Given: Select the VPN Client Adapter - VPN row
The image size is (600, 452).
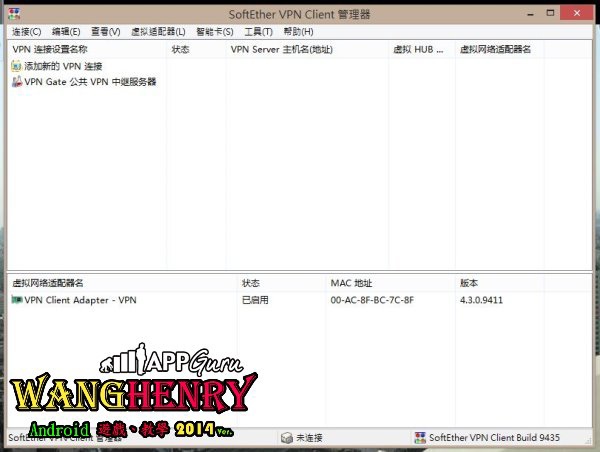Looking at the screenshot, I should coord(299,300).
